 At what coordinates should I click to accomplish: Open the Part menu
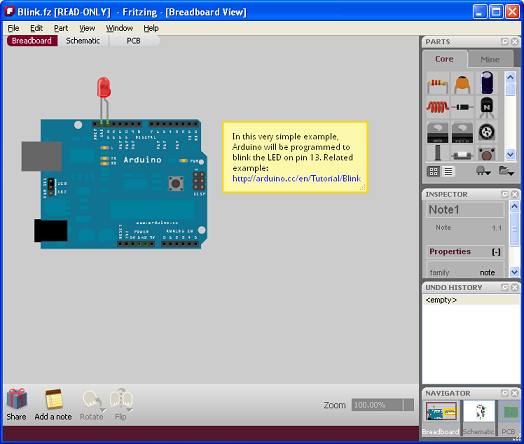coord(61,28)
